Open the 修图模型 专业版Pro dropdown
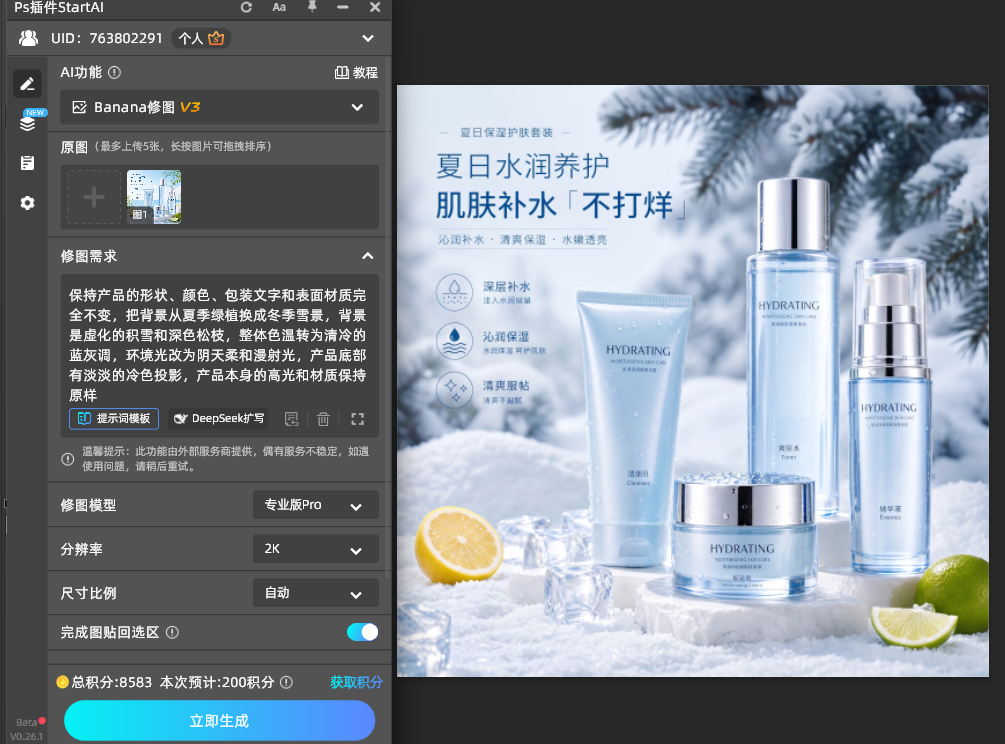 [x=315, y=505]
